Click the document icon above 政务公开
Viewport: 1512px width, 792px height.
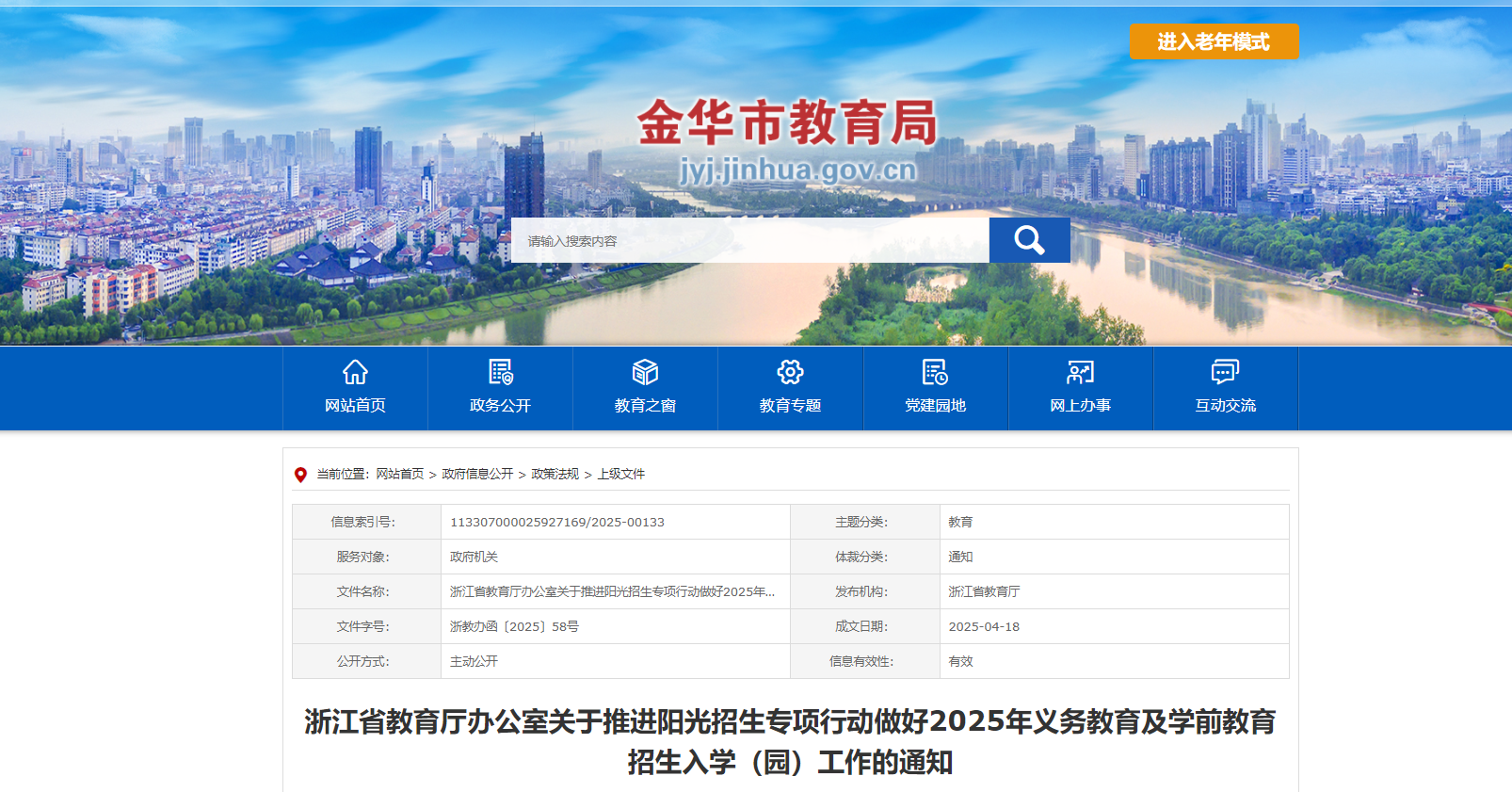click(500, 372)
